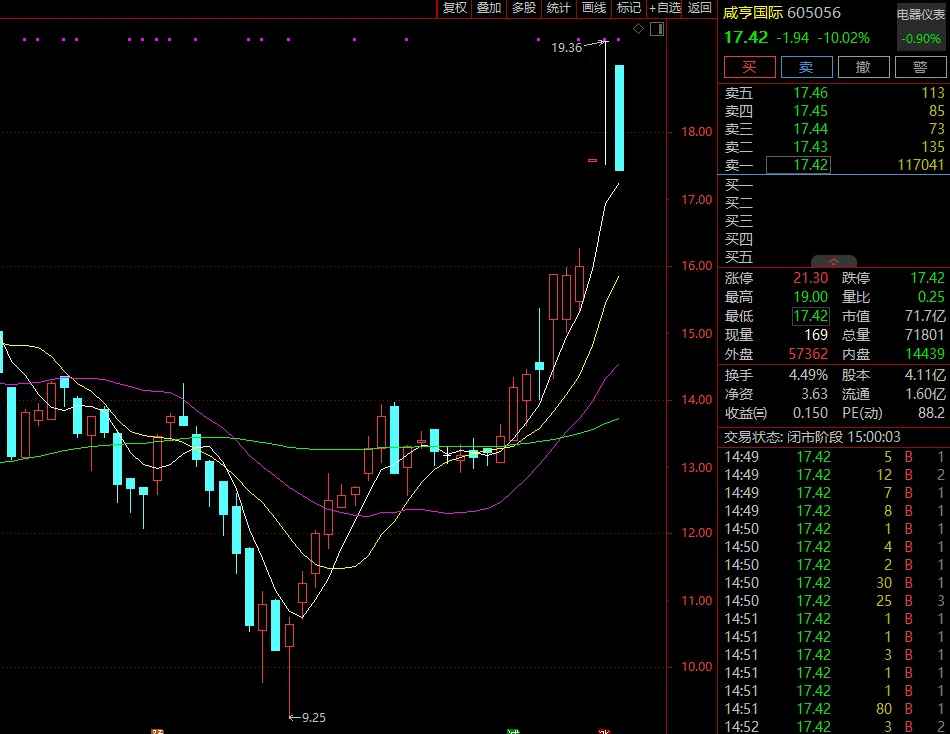Add stock via +自选 button
This screenshot has width=950, height=734.
pyautogui.click(x=665, y=8)
